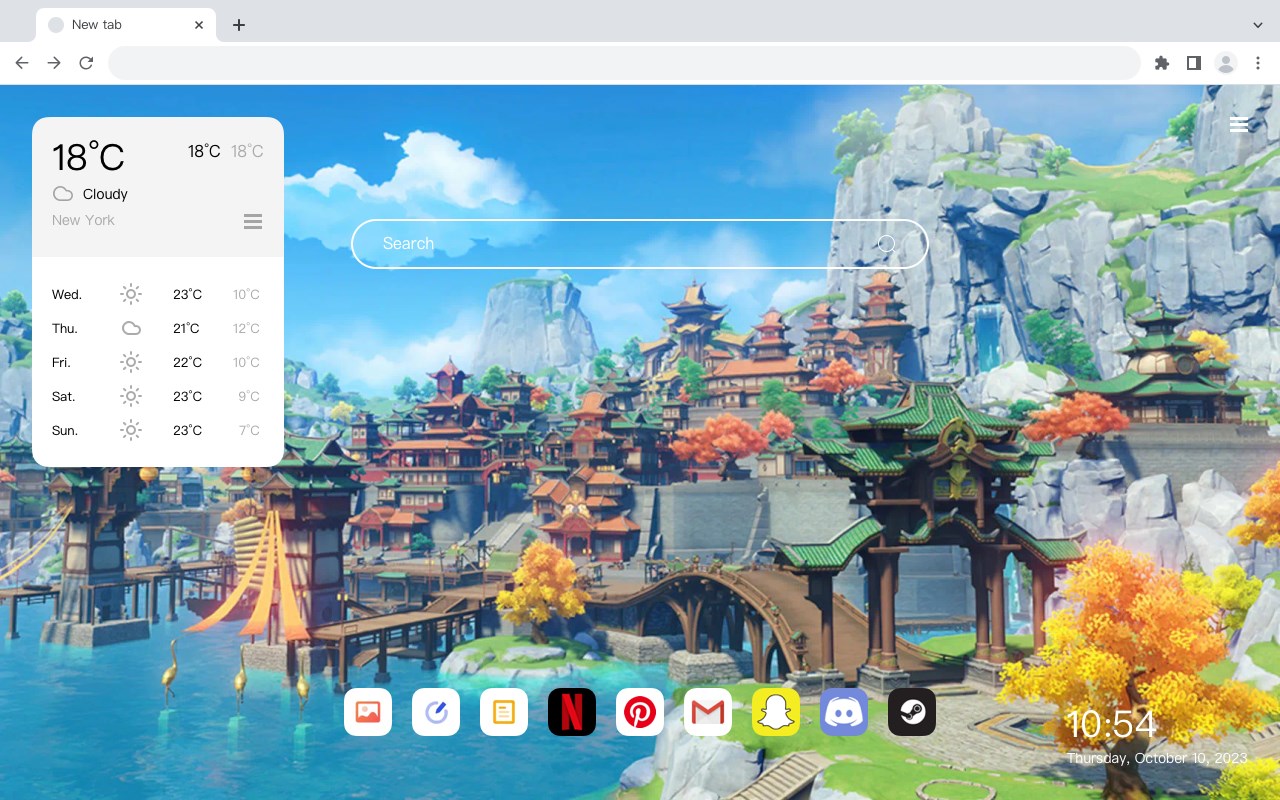Toggle the browser side panel

coord(1193,63)
